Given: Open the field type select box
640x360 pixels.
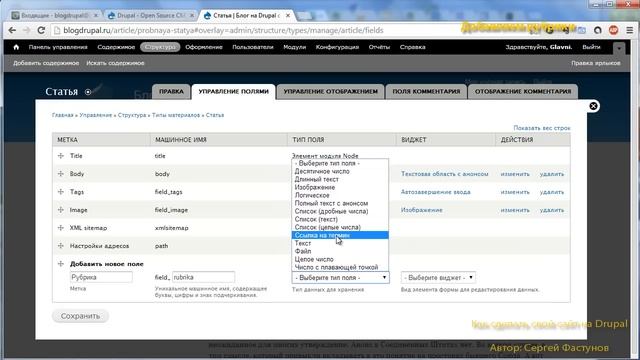Looking at the screenshot, I should coord(340,278).
